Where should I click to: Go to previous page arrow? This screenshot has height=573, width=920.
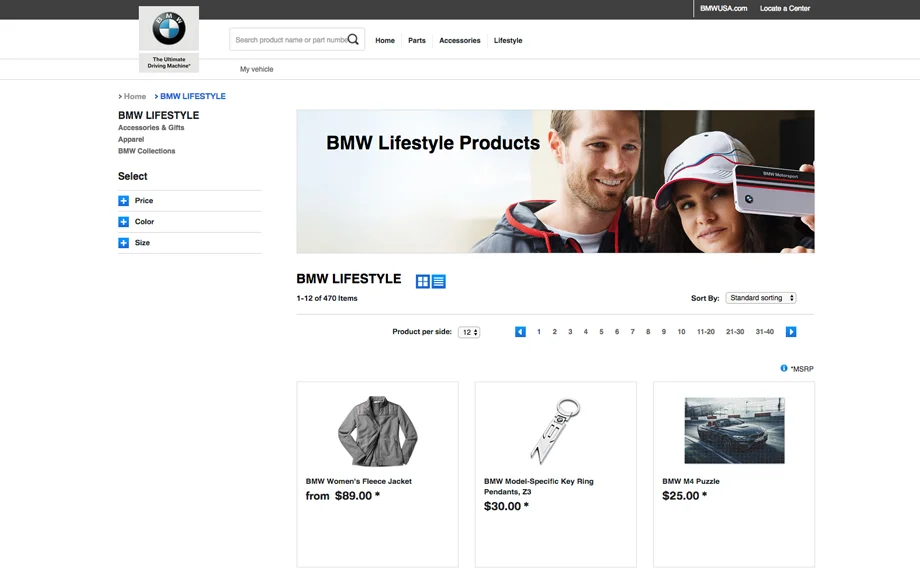(x=520, y=332)
